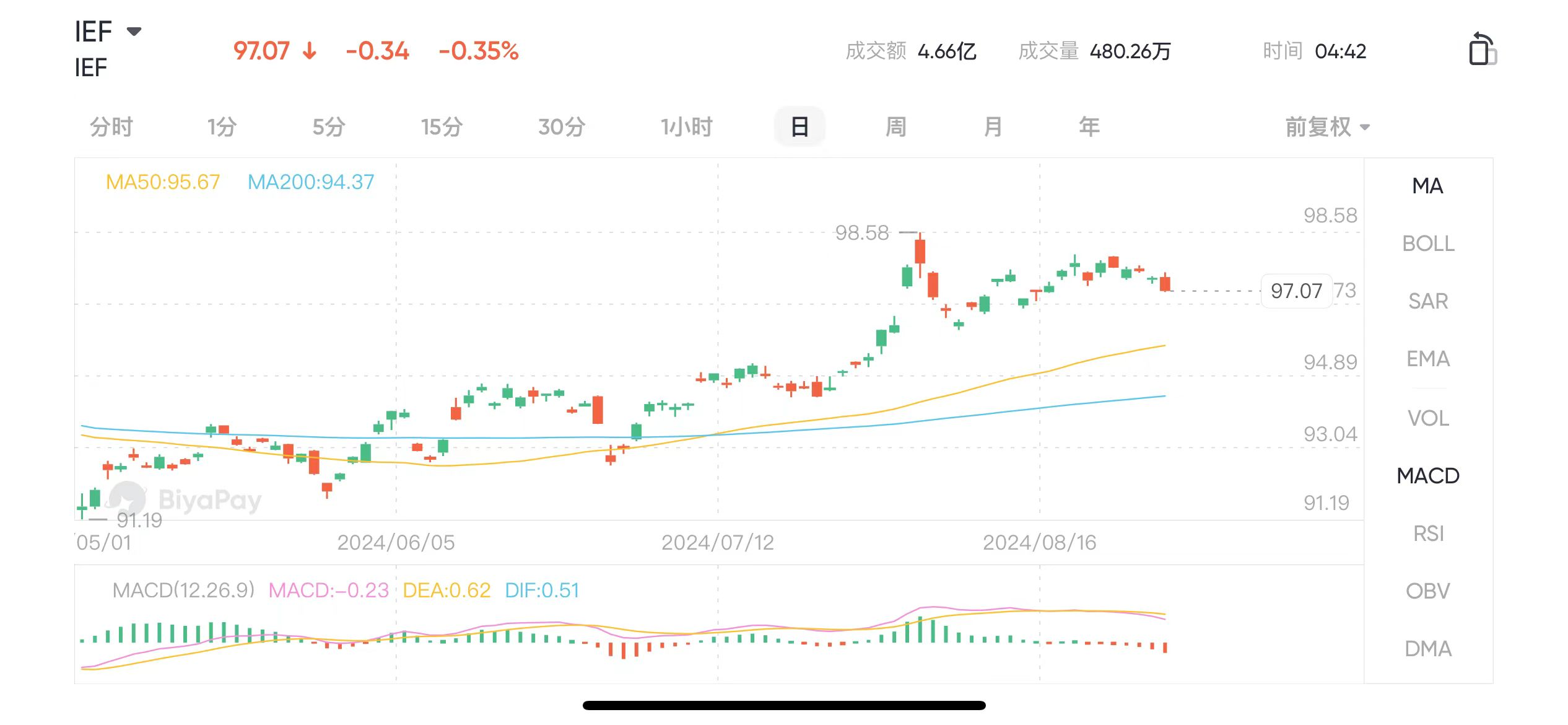Viewport: 1568px width, 725px height.
Task: Click the DIF:0.51 value label
Action: tap(542, 590)
